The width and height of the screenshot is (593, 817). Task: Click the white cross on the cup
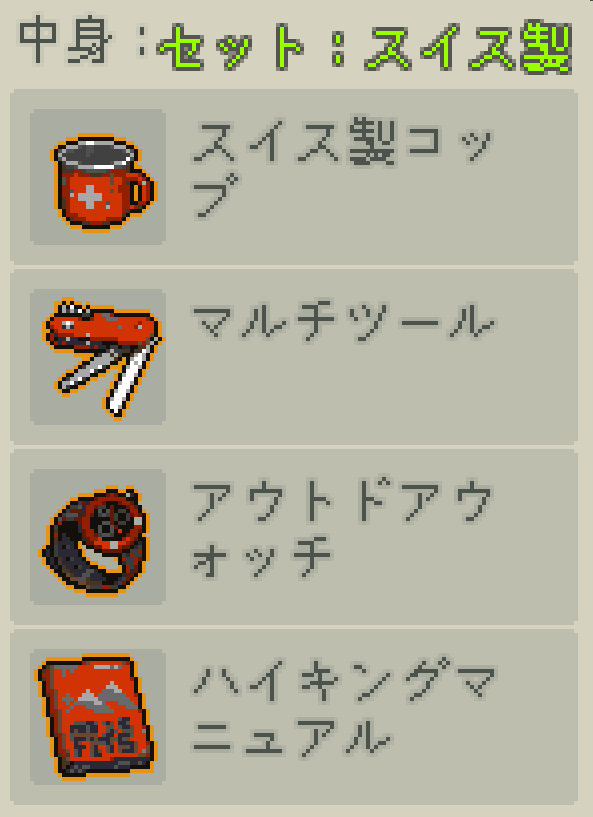pyautogui.click(x=89, y=197)
